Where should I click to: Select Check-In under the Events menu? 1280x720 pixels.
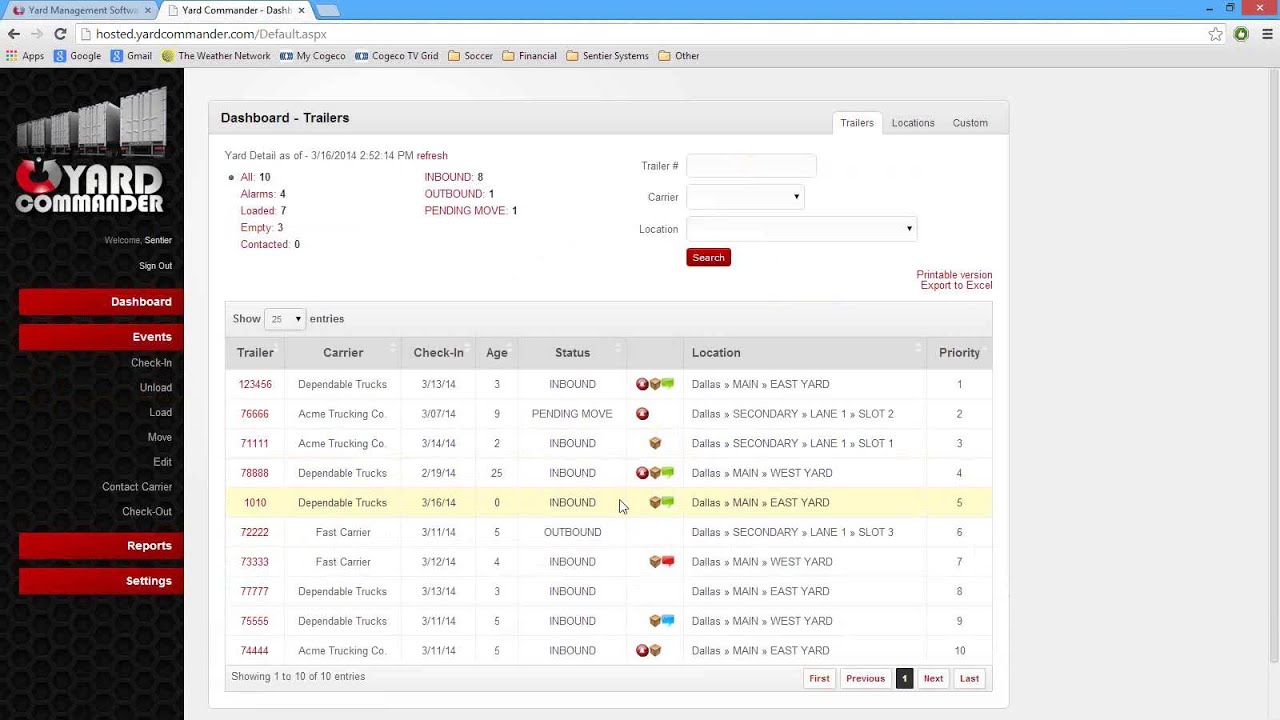(x=151, y=363)
